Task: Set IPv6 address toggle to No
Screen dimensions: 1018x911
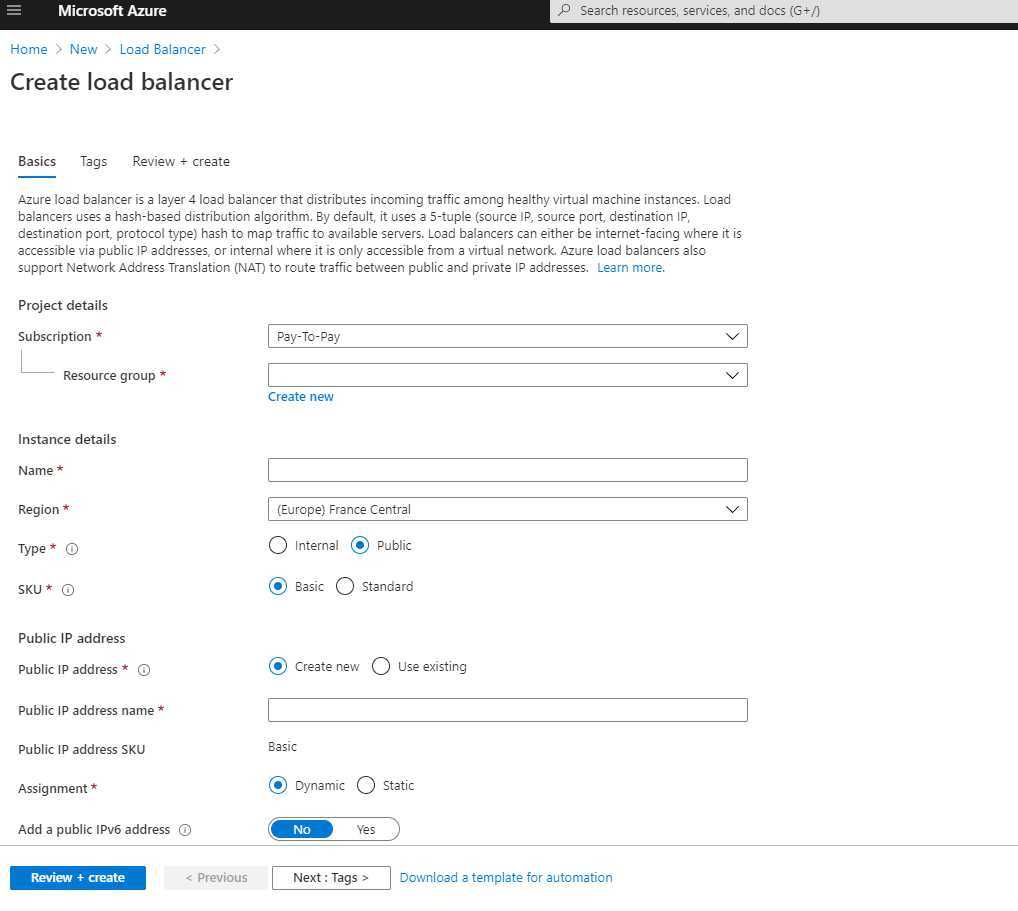Action: click(302, 829)
